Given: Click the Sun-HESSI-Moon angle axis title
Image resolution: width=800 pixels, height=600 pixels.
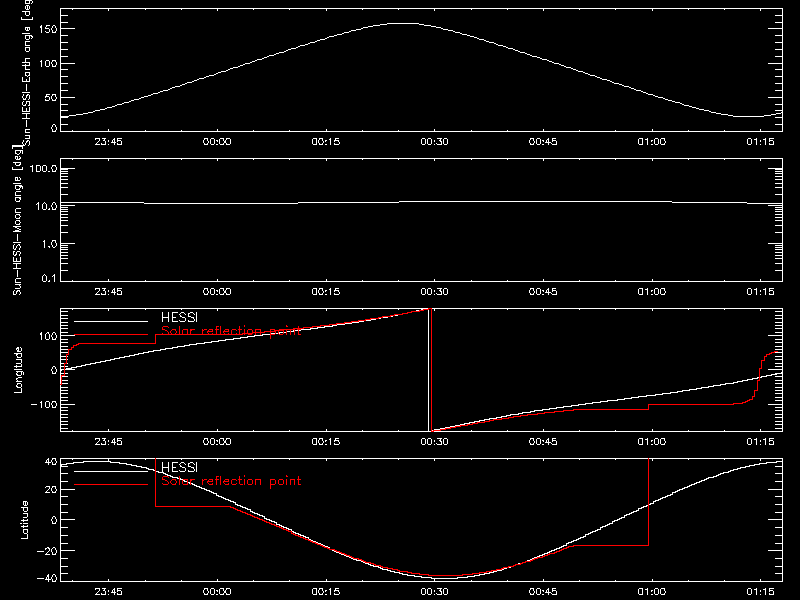Looking at the screenshot, I should point(17,220).
